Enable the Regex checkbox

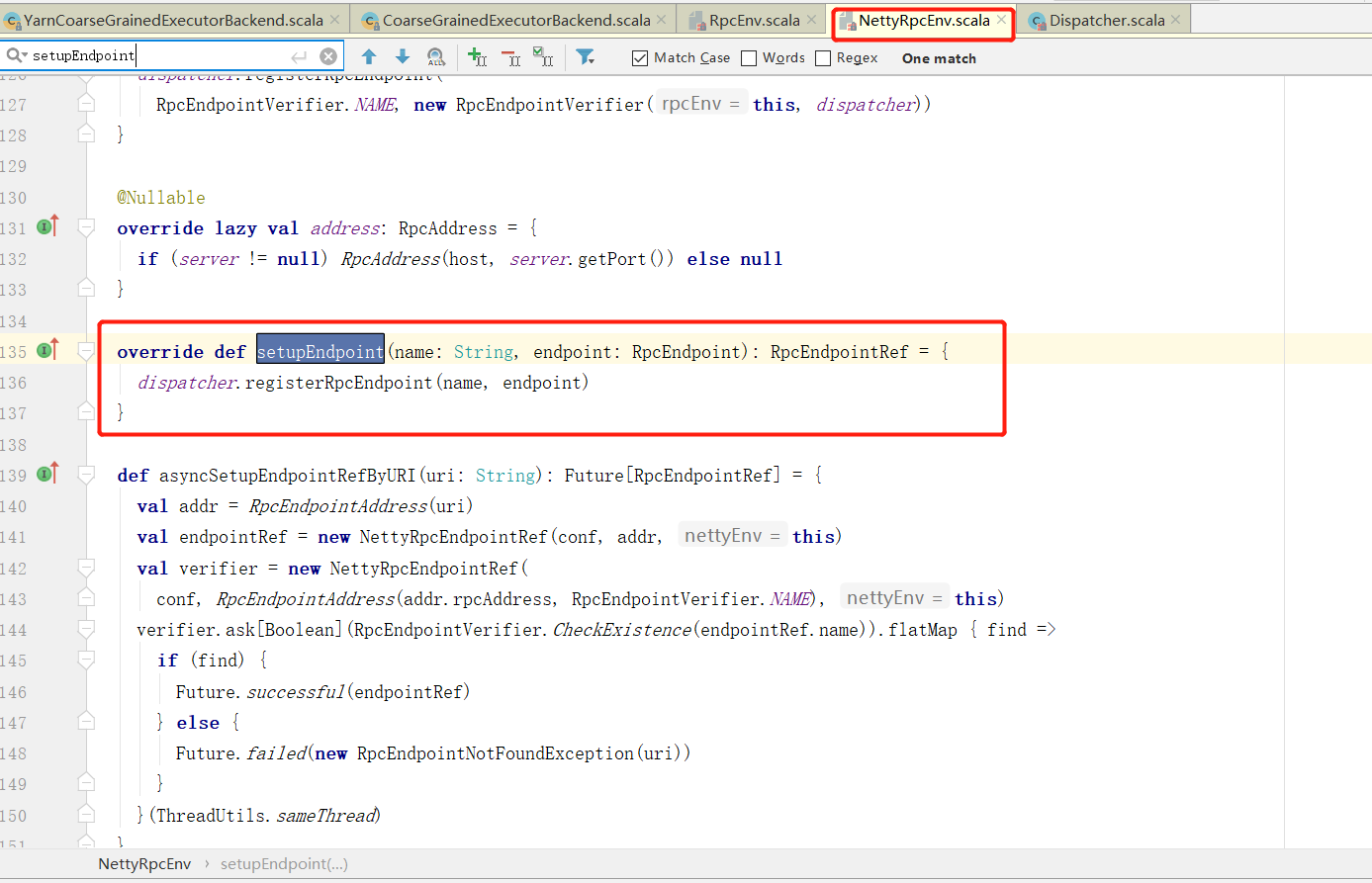pos(823,58)
